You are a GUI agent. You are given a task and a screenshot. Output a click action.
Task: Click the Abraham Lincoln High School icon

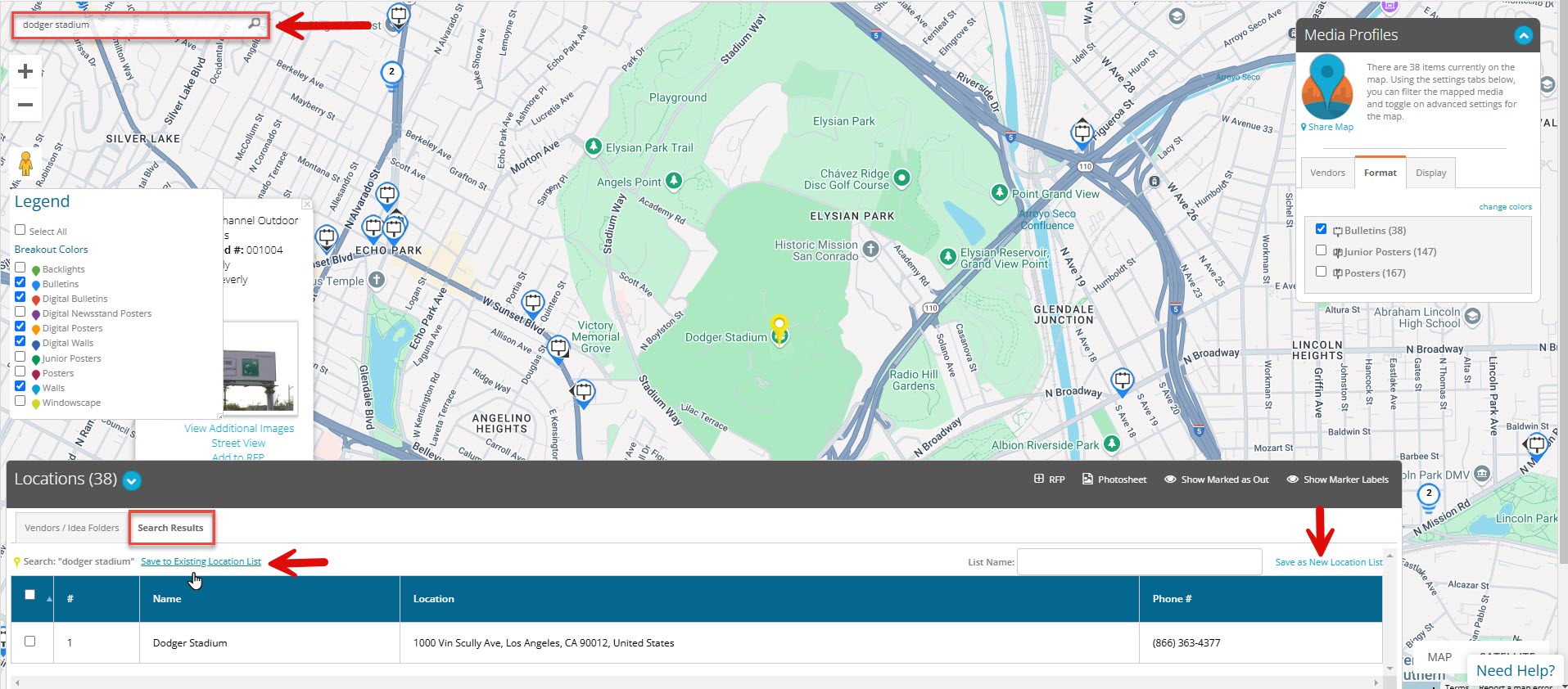pos(1472,316)
